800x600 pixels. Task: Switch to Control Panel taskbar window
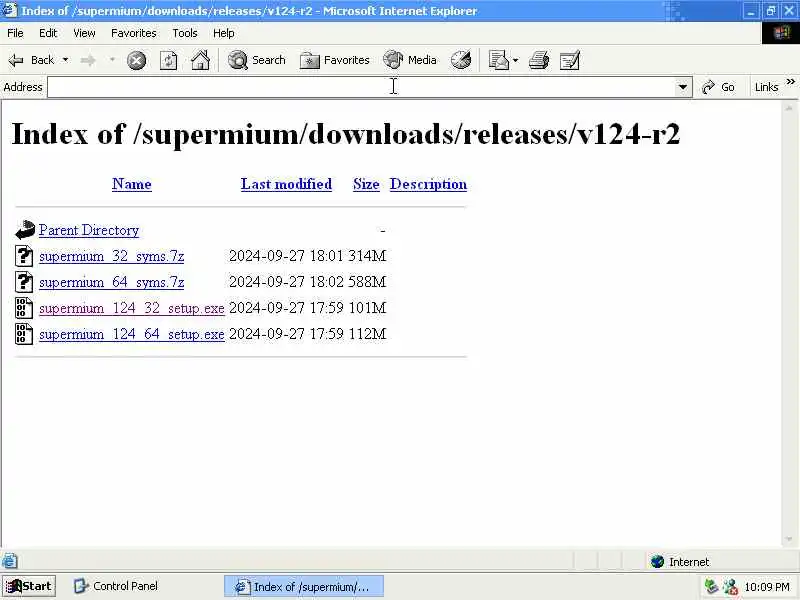[x=115, y=586]
